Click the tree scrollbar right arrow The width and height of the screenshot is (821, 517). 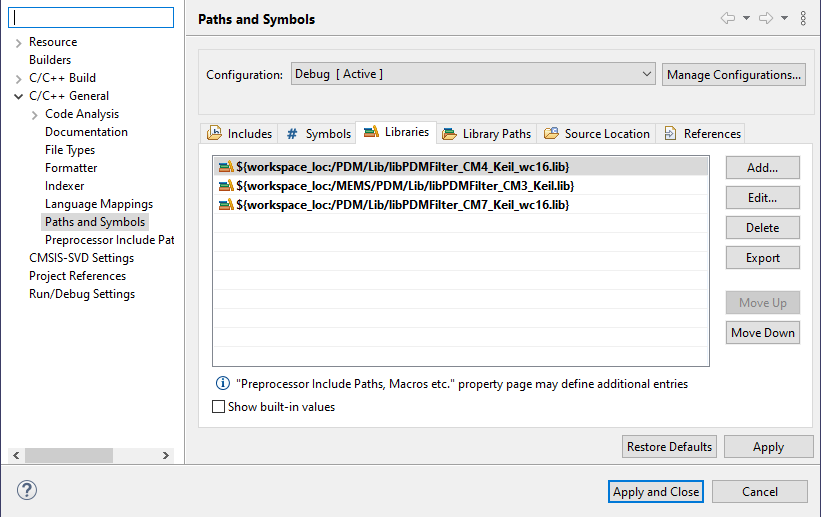165,455
